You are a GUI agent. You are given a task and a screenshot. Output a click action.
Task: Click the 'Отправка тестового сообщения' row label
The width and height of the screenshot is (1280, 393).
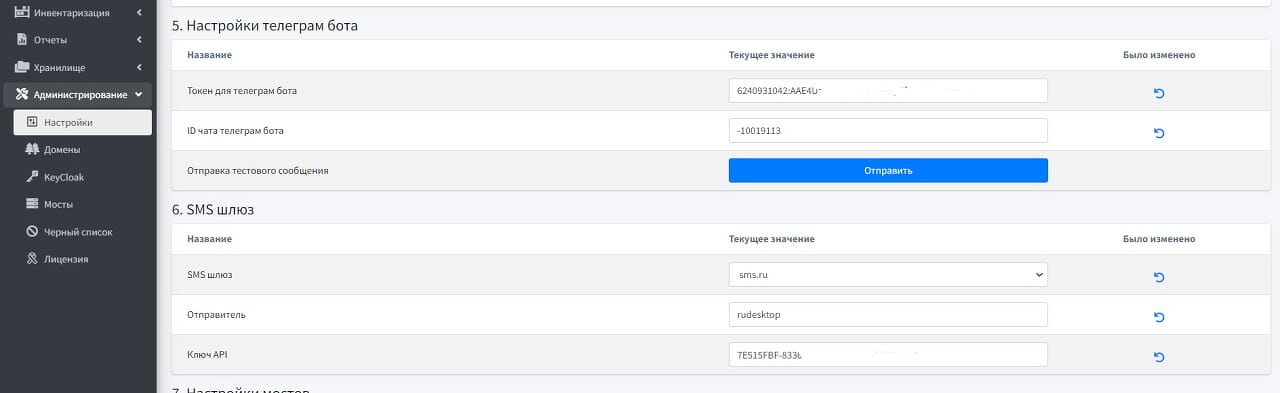tap(258, 171)
